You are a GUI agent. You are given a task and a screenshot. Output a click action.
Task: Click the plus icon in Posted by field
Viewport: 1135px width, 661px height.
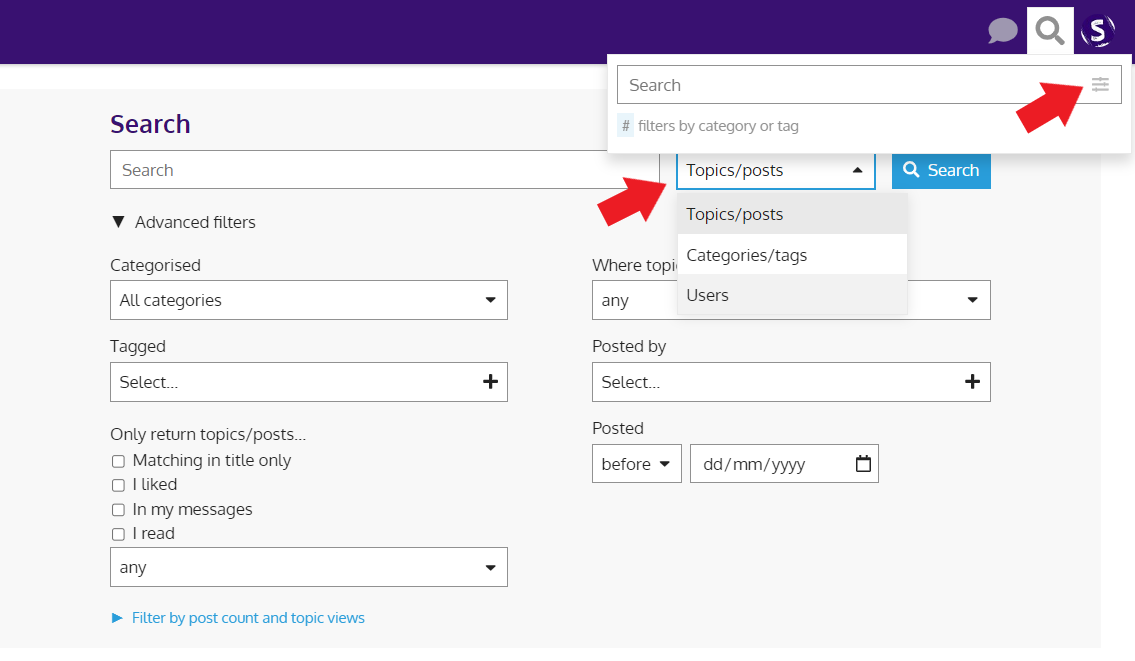pyautogui.click(x=972, y=382)
